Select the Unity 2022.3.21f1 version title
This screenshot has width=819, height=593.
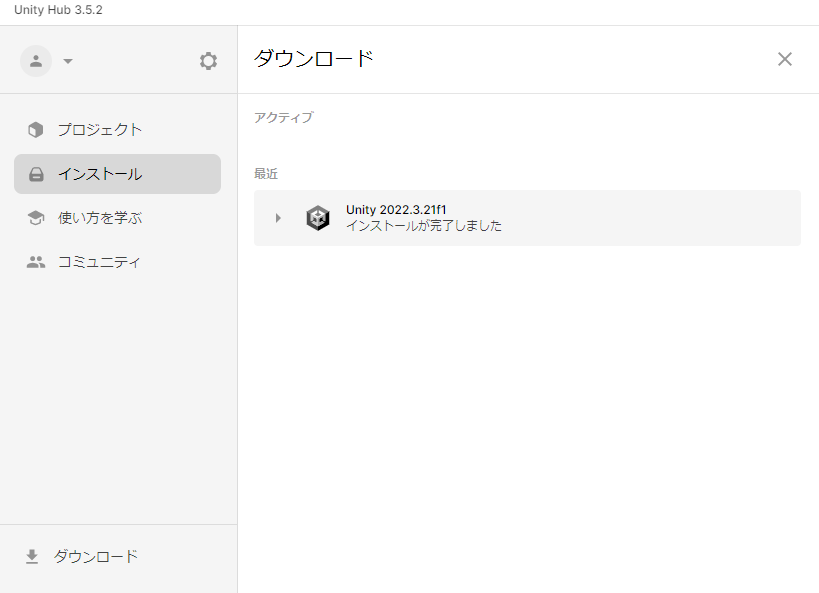(x=396, y=210)
